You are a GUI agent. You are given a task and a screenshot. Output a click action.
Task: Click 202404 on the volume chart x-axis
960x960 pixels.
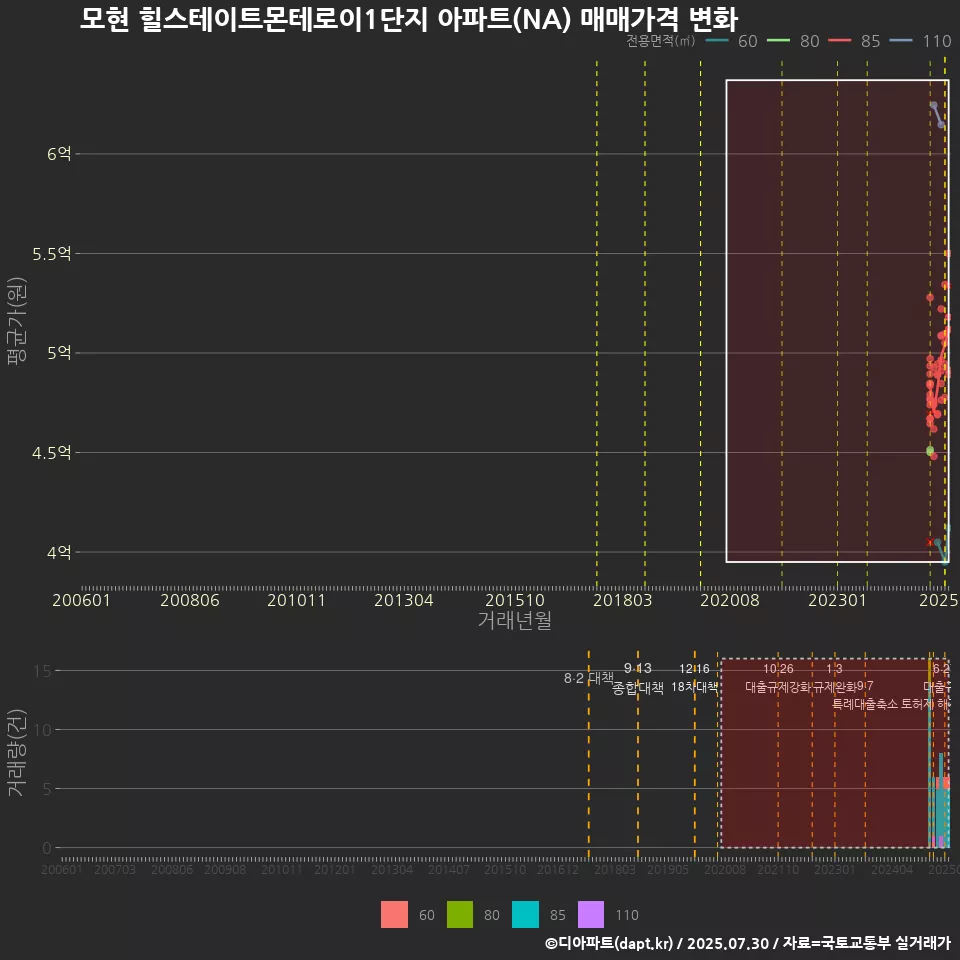(x=891, y=869)
